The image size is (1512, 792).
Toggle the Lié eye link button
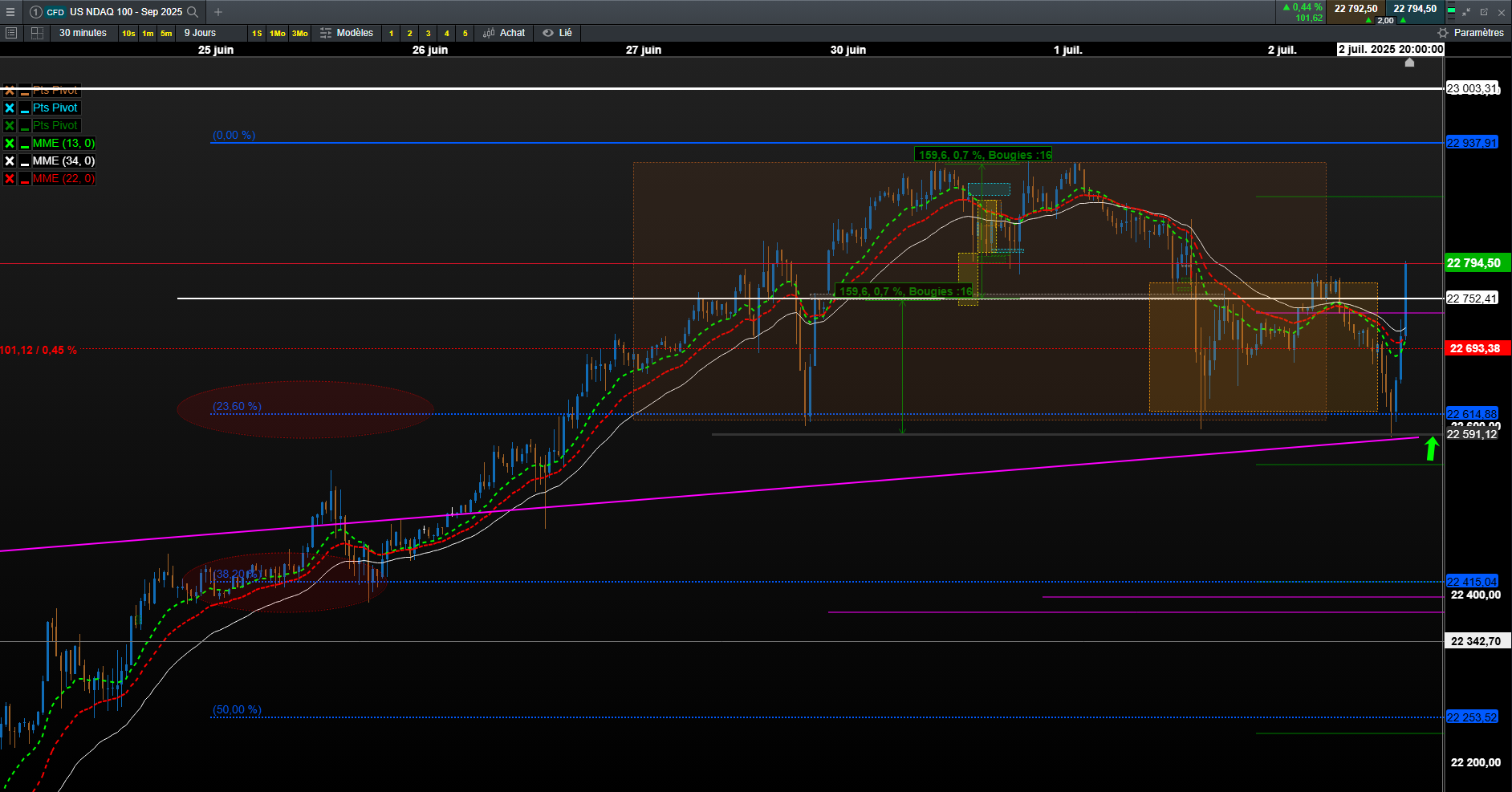tap(558, 33)
